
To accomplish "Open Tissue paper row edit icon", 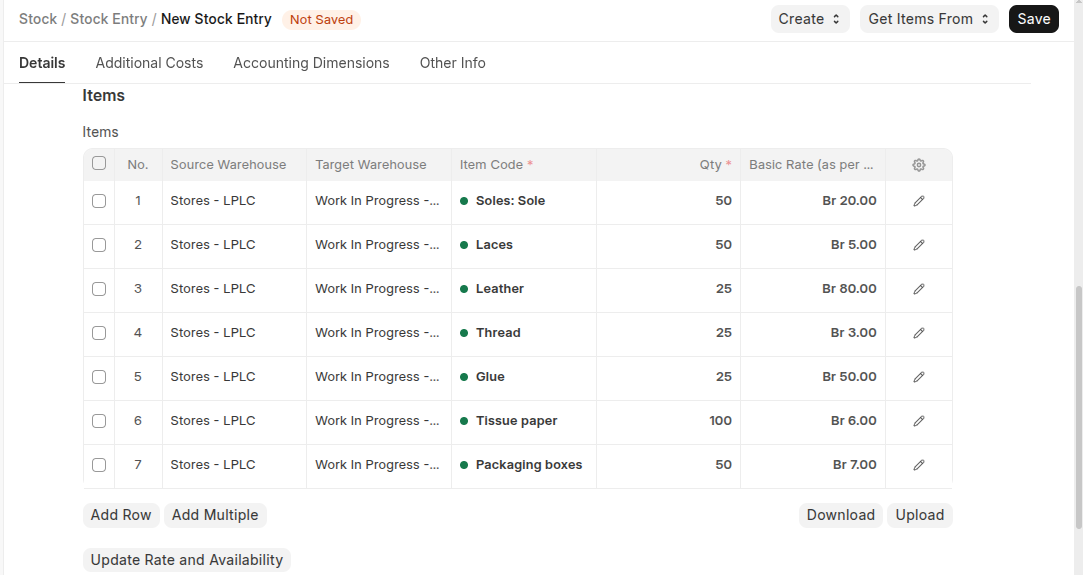I will pos(919,421).
